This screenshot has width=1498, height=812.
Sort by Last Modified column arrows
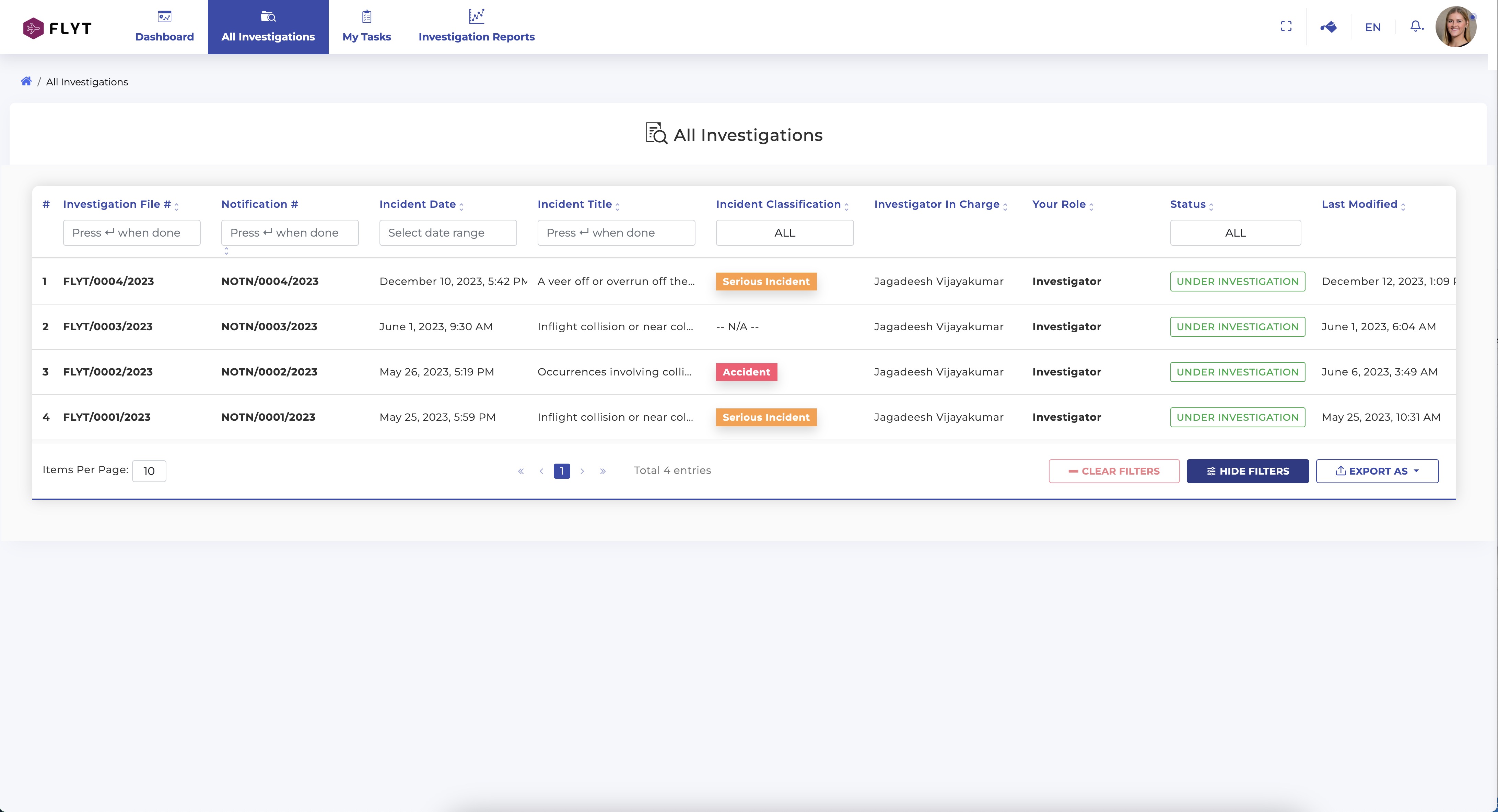[x=1403, y=206]
